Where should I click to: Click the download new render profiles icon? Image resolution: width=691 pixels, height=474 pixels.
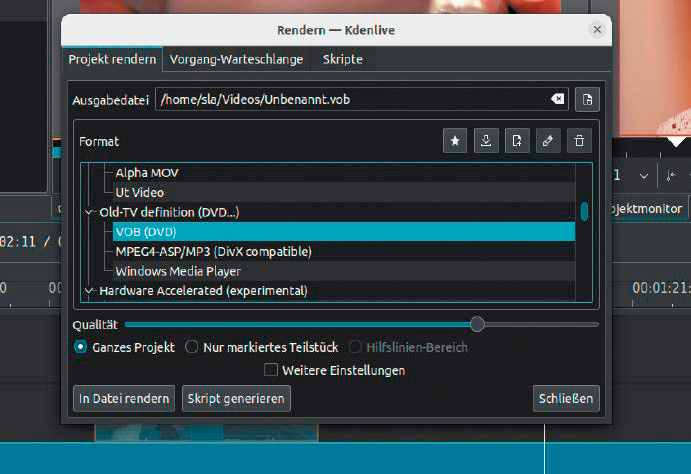pyautogui.click(x=486, y=141)
